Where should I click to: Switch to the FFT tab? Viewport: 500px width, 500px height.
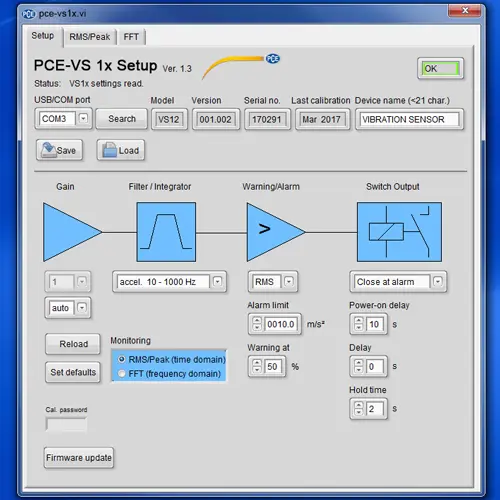pyautogui.click(x=131, y=37)
